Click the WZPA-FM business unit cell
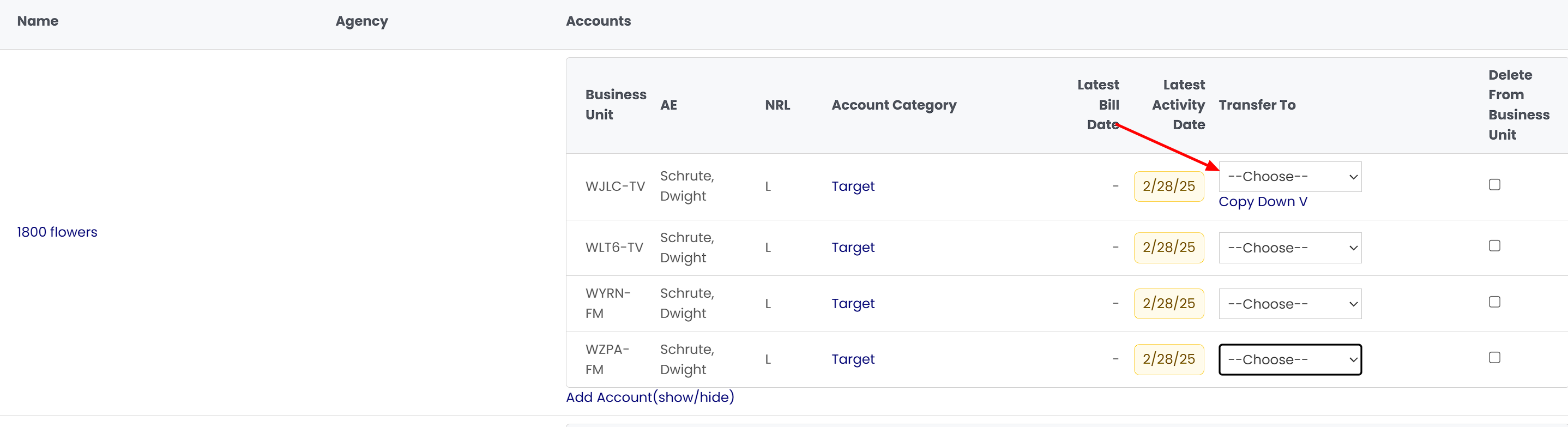The width and height of the screenshot is (1568, 427). [607, 359]
